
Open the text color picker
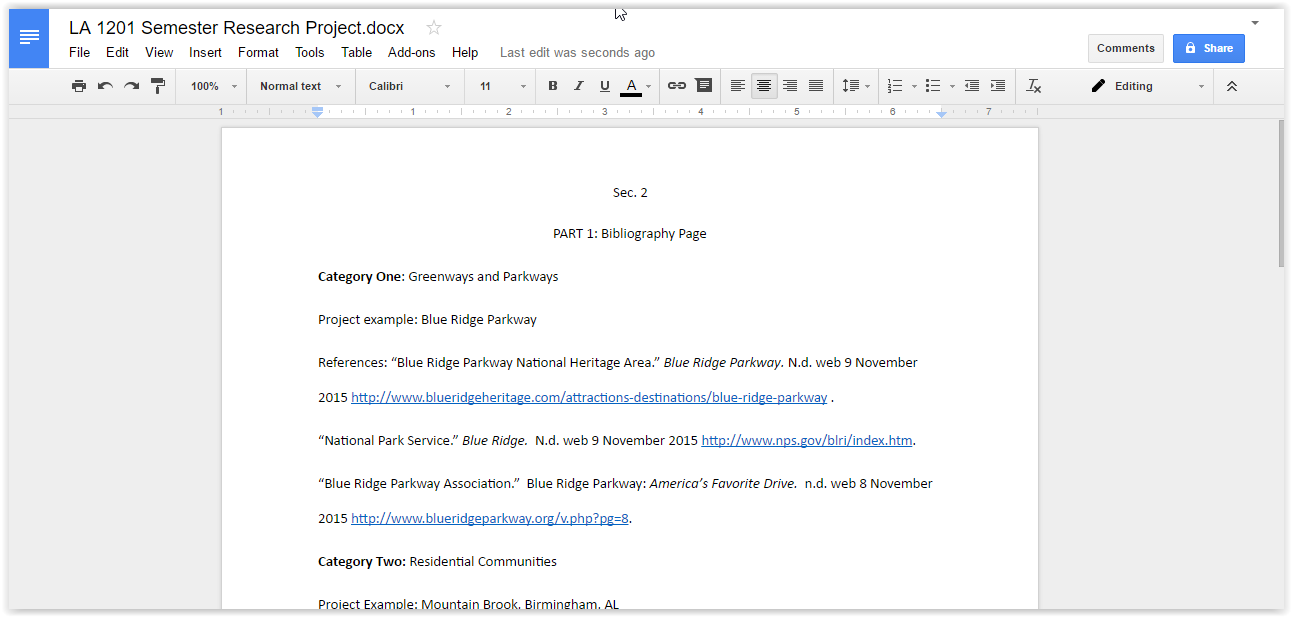tap(636, 86)
